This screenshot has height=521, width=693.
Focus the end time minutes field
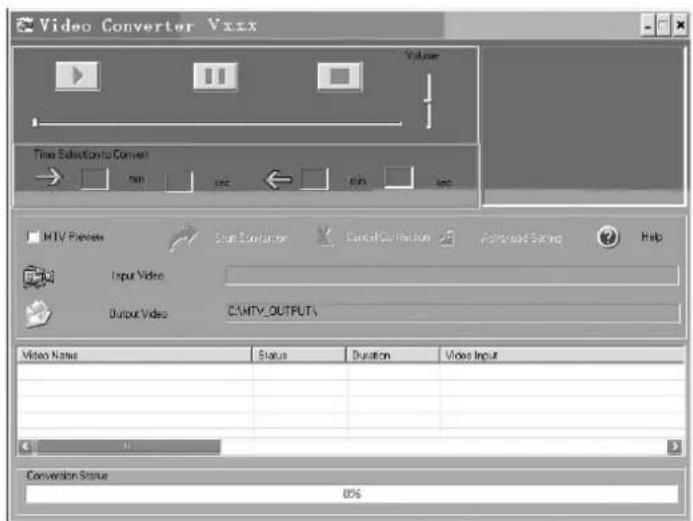coord(314,179)
